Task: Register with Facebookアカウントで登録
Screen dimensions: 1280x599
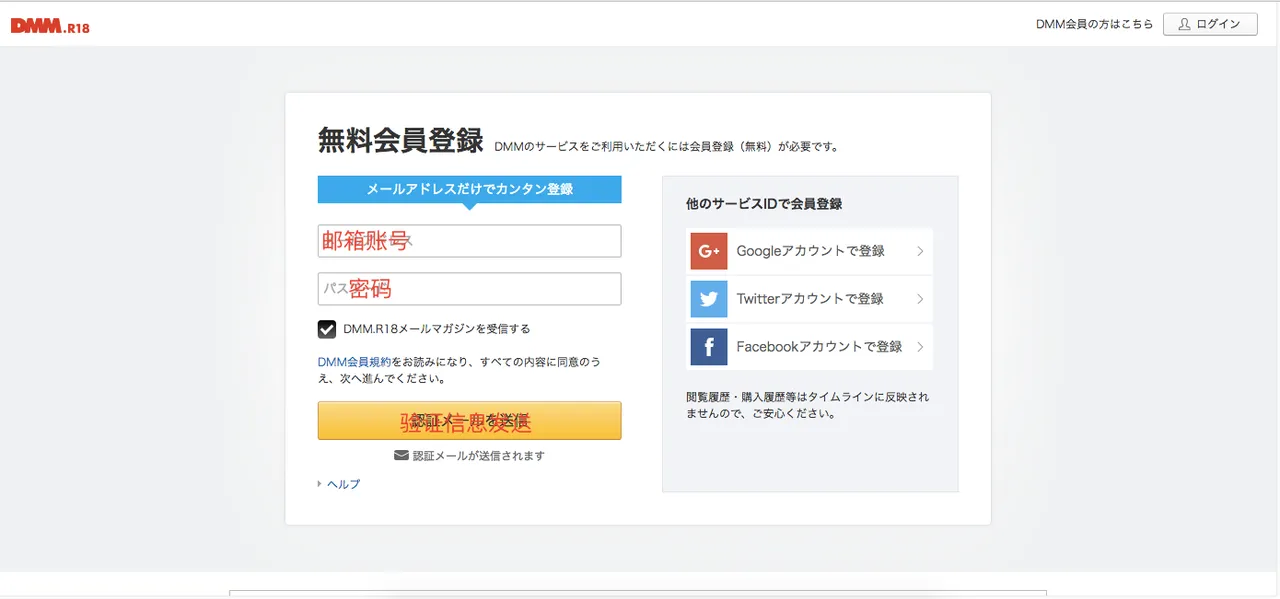Action: tap(810, 347)
